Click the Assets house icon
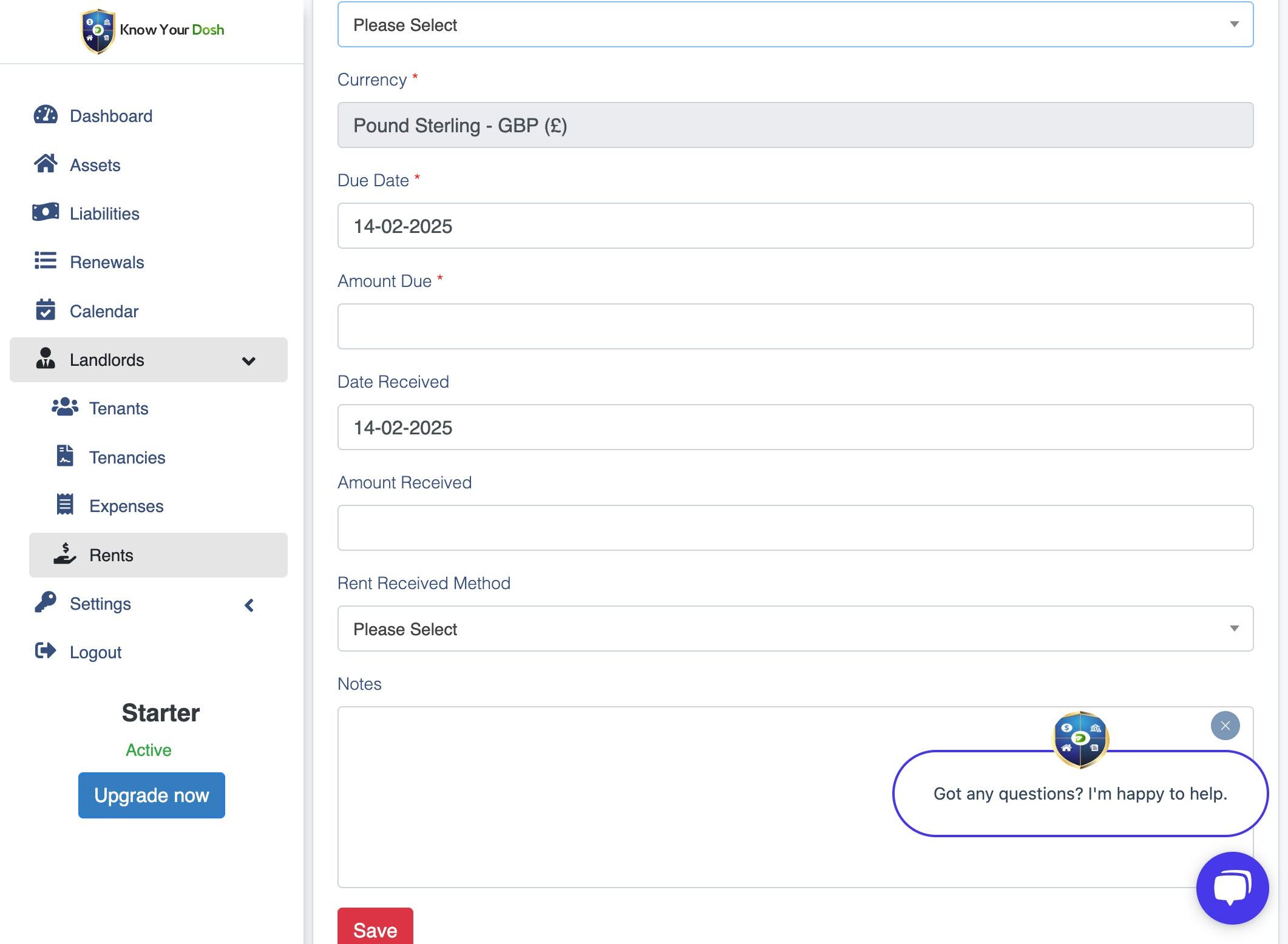 tap(46, 164)
